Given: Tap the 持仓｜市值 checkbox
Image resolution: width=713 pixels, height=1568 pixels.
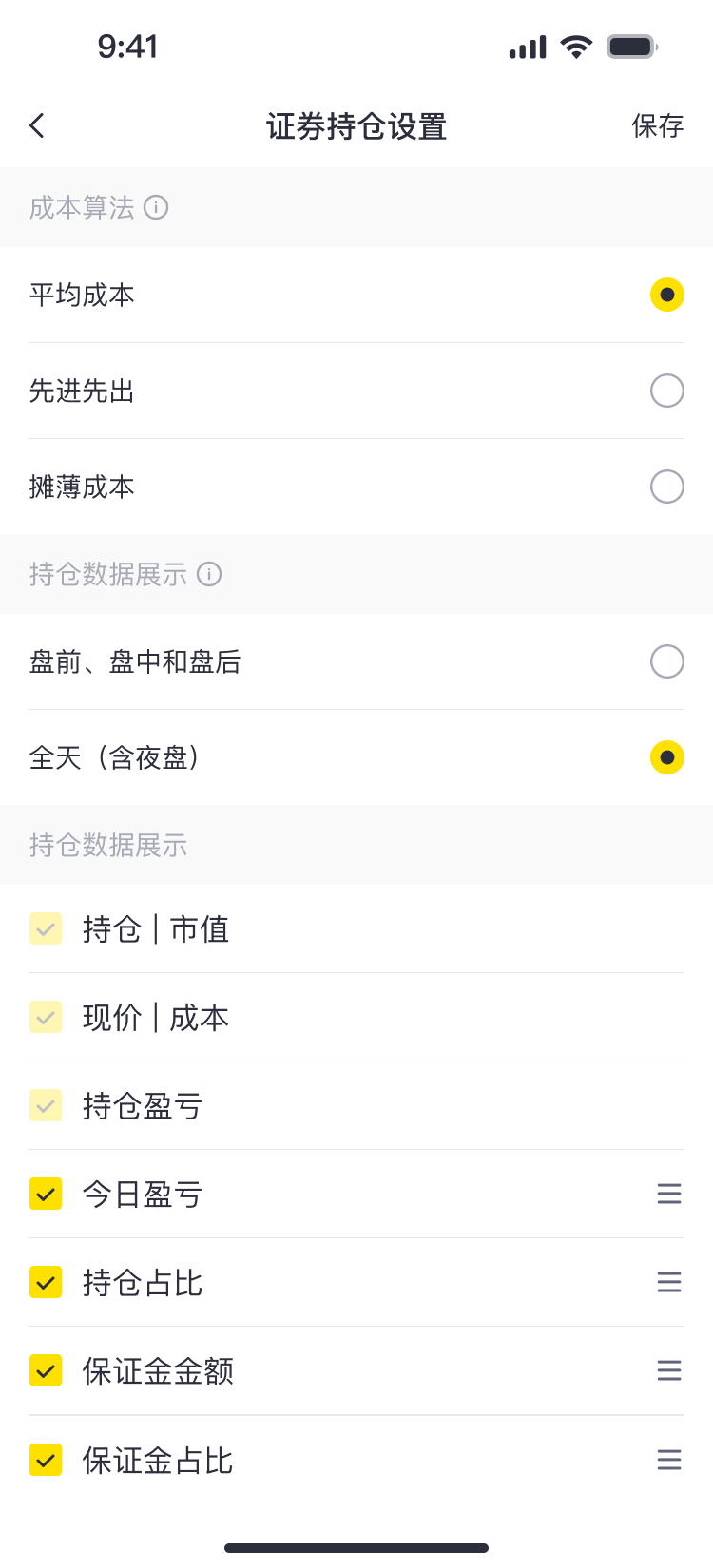Looking at the screenshot, I should click(46, 929).
